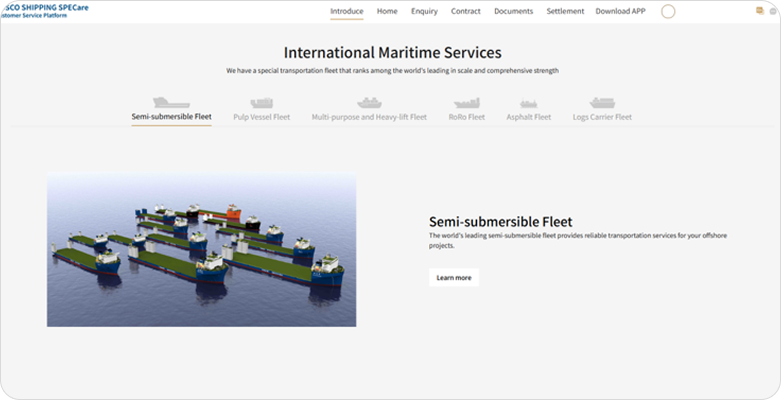Click the RoRo ship icon
The height and width of the screenshot is (400, 781).
pyautogui.click(x=467, y=103)
